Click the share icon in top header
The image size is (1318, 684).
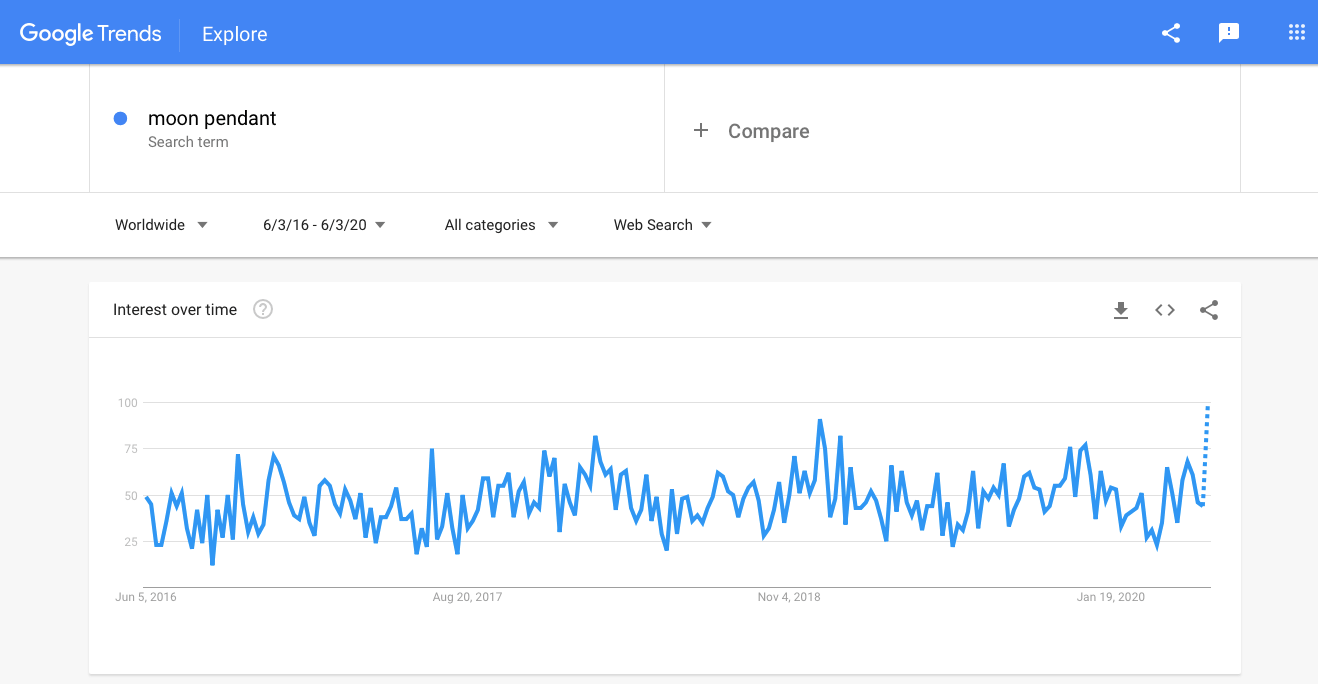[x=1171, y=33]
